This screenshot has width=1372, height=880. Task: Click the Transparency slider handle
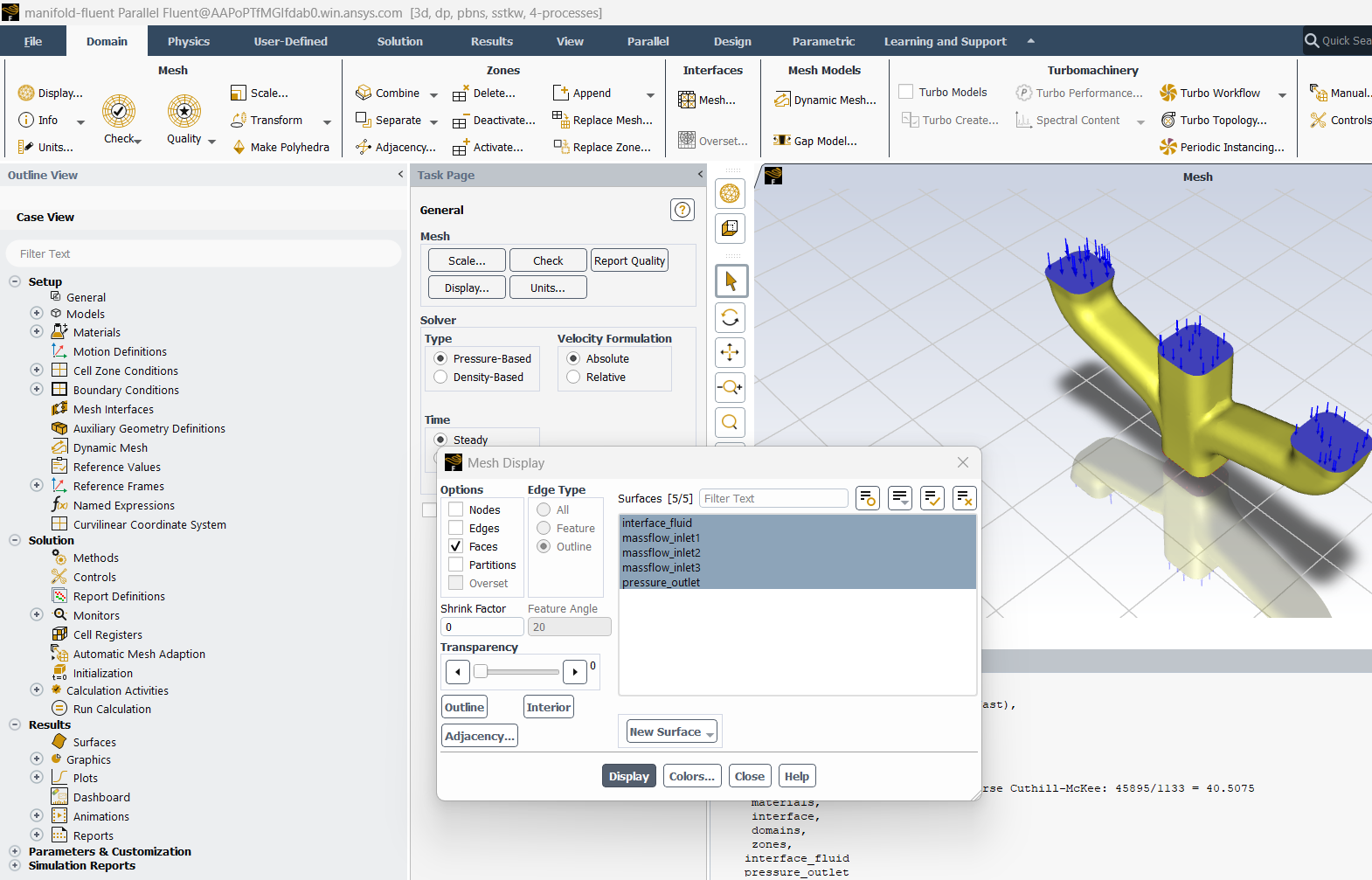(x=481, y=672)
